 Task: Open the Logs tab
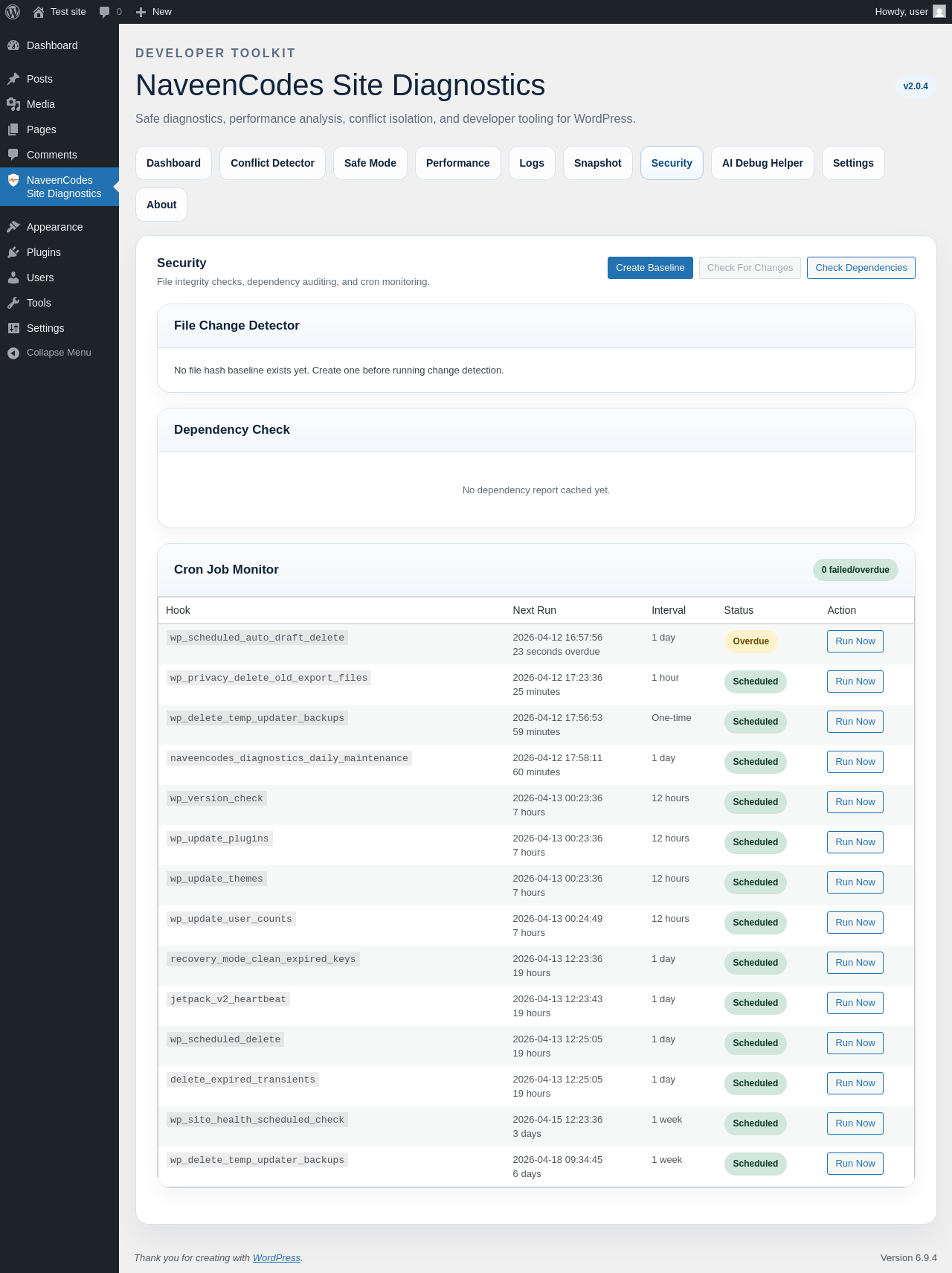point(532,163)
